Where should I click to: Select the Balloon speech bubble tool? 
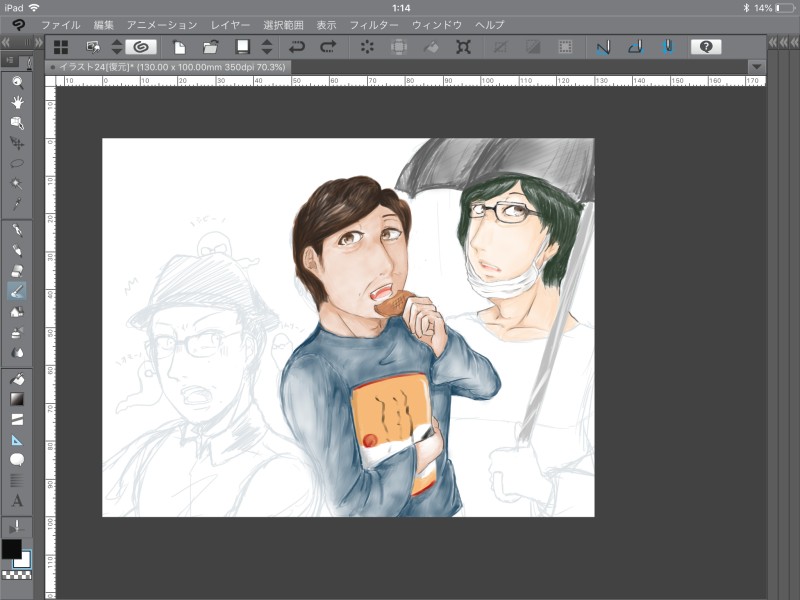[x=17, y=460]
